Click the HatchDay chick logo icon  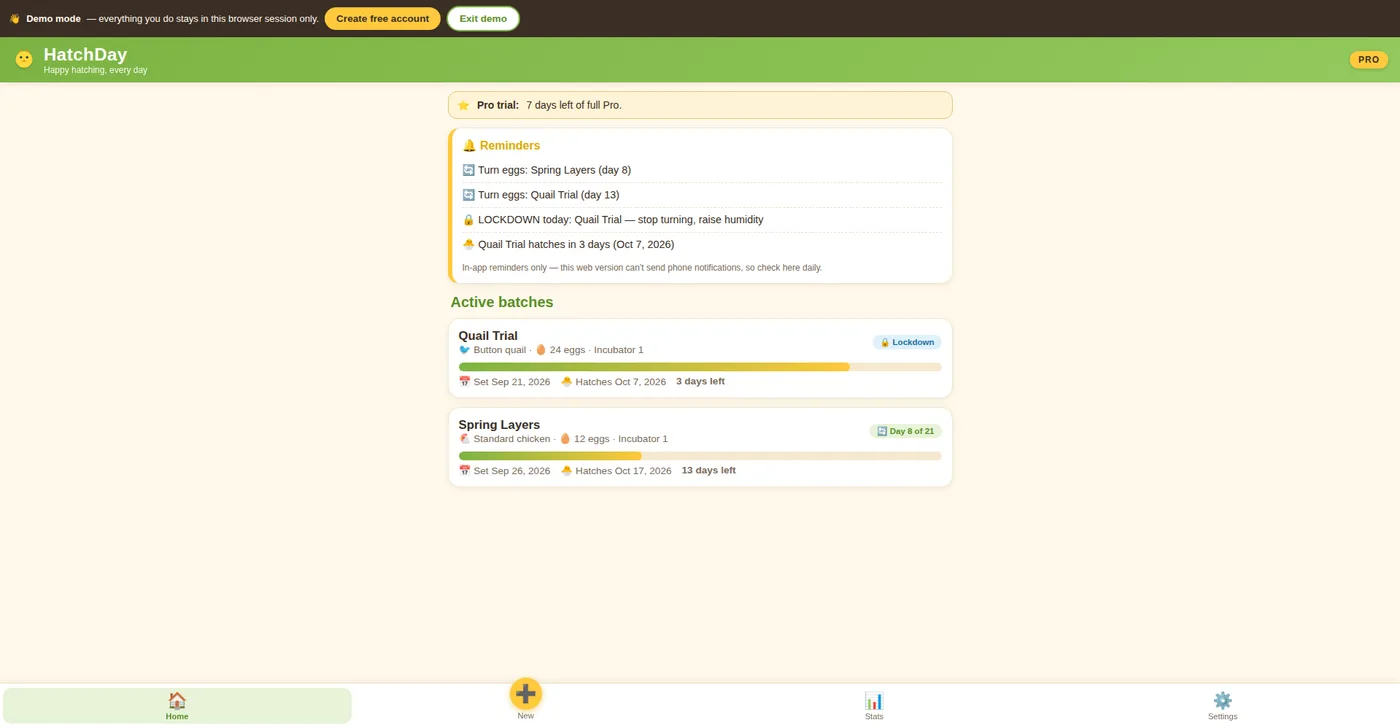24,60
